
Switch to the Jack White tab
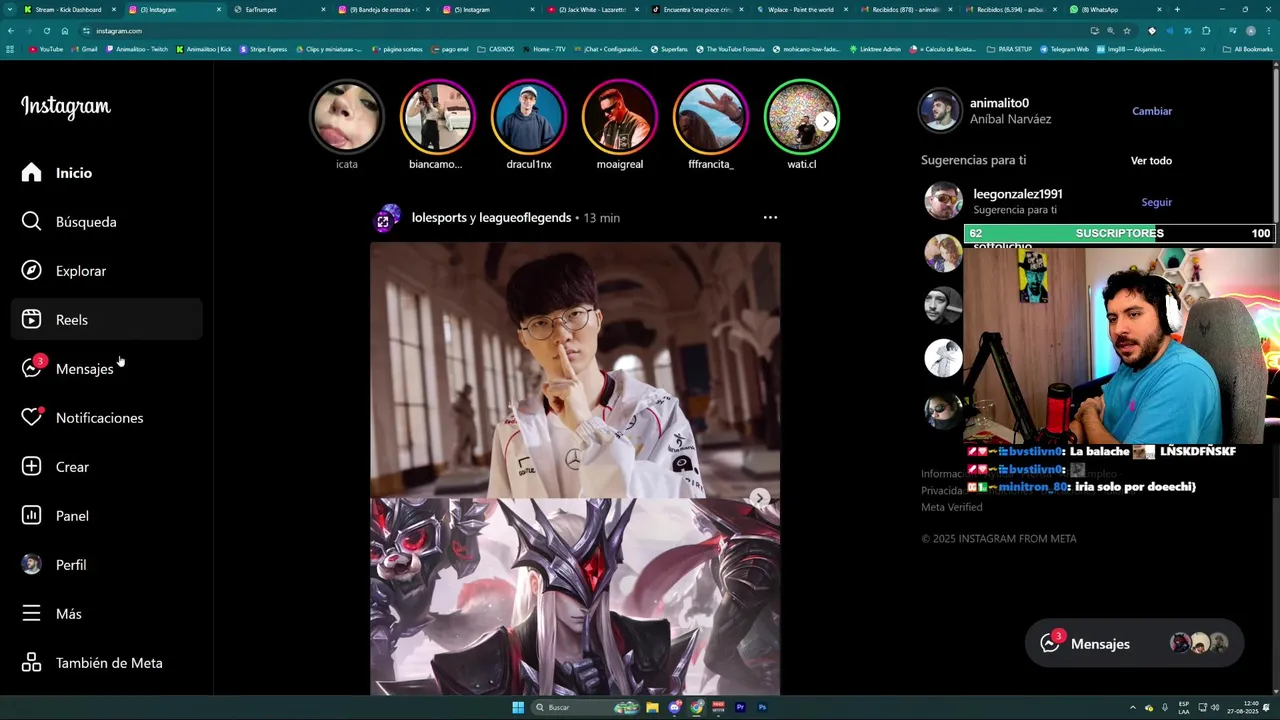[594, 10]
